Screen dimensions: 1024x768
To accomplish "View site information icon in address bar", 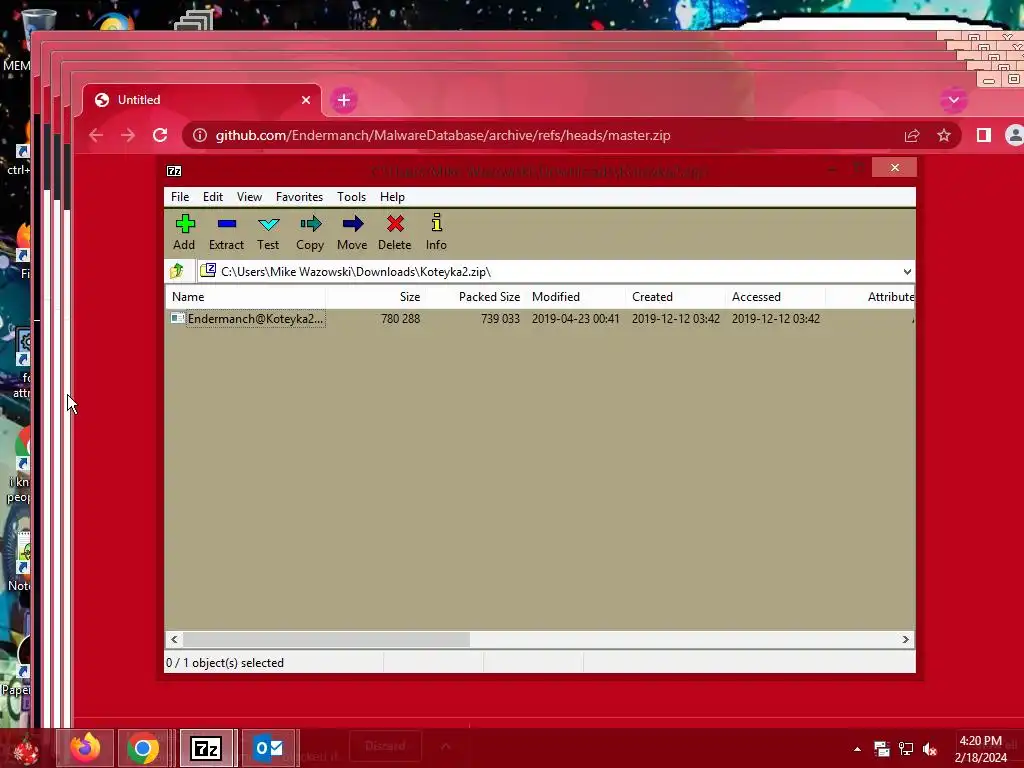I will tap(200, 135).
